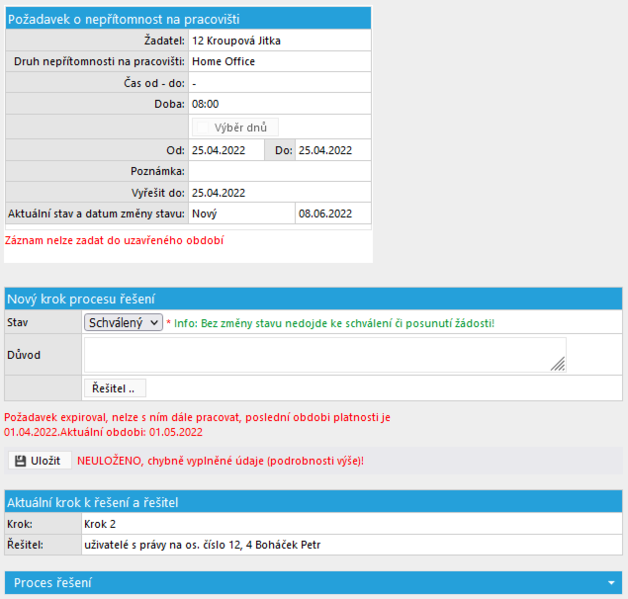This screenshot has width=628, height=599.
Task: Click the Doba value 08:00
Action: (x=205, y=104)
